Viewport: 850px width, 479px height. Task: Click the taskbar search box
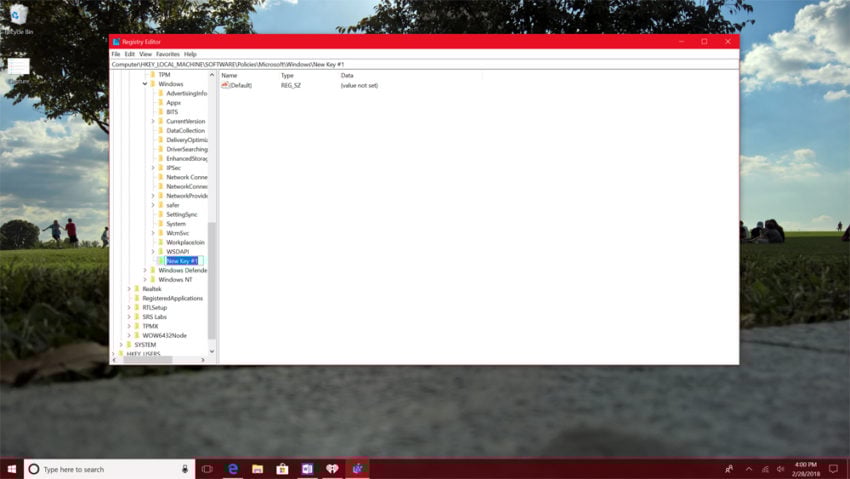point(108,469)
